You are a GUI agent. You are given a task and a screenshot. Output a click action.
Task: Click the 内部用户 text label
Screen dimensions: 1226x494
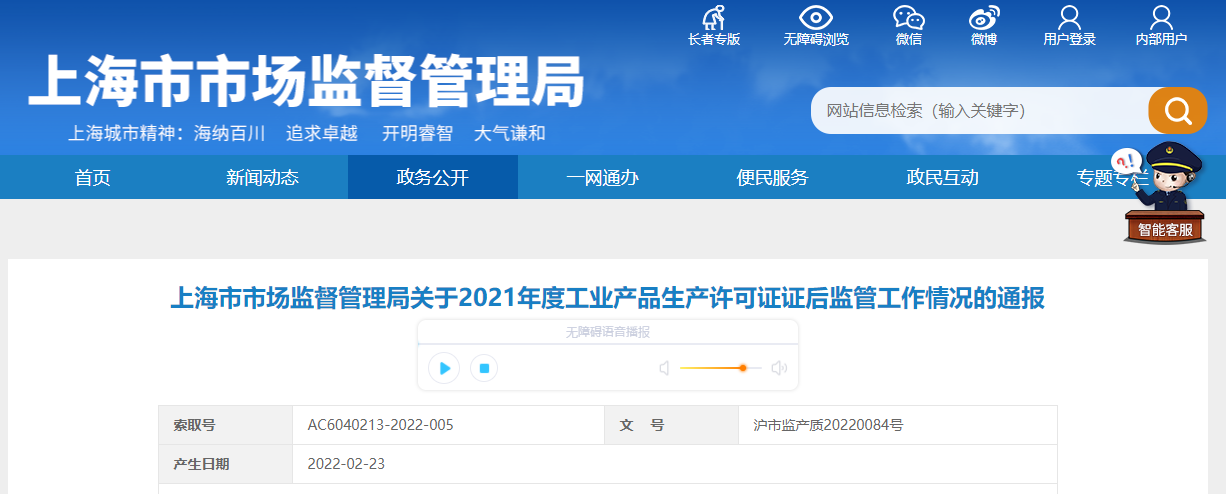pyautogui.click(x=1161, y=39)
